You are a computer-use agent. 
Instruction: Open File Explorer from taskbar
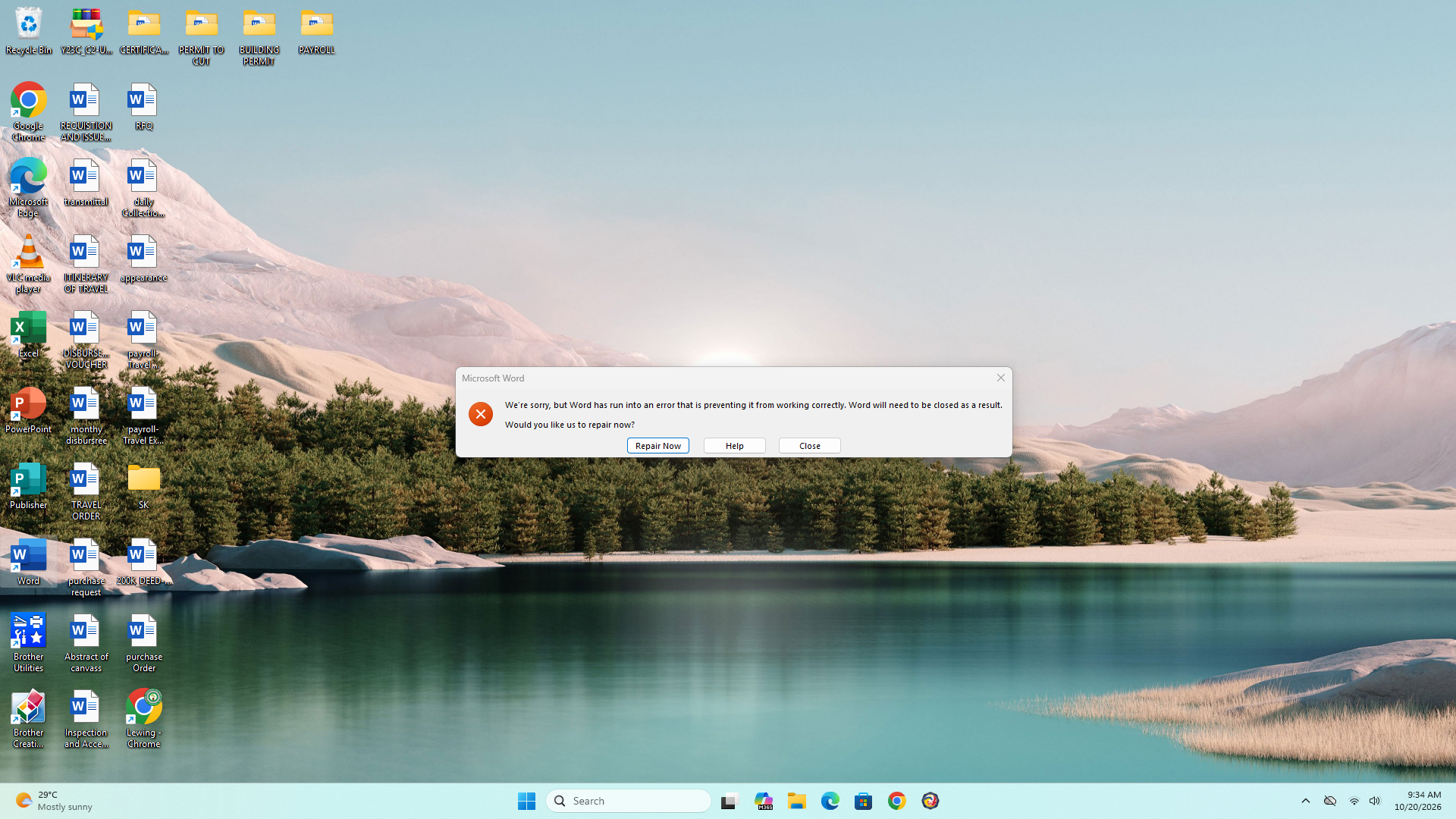797,801
